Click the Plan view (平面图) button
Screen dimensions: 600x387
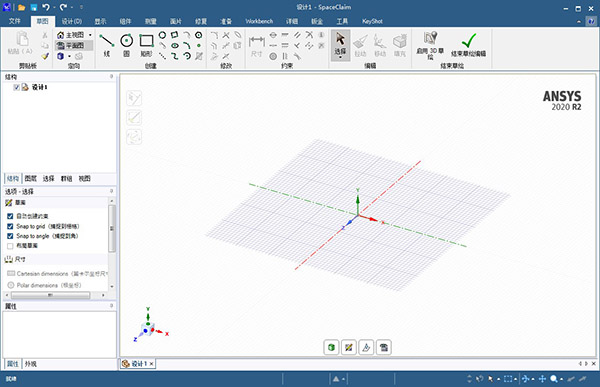(x=73, y=46)
